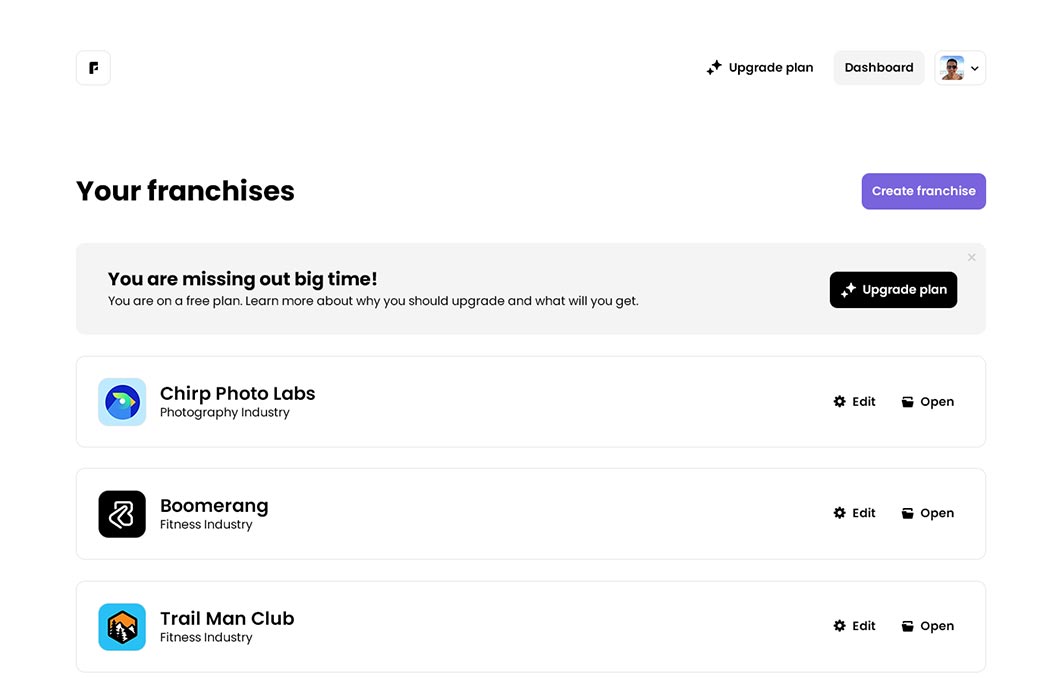Image resolution: width=1060 pixels, height=678 pixels.
Task: Click the gear icon for Chirp Photo Labs
Action: pyautogui.click(x=840, y=402)
